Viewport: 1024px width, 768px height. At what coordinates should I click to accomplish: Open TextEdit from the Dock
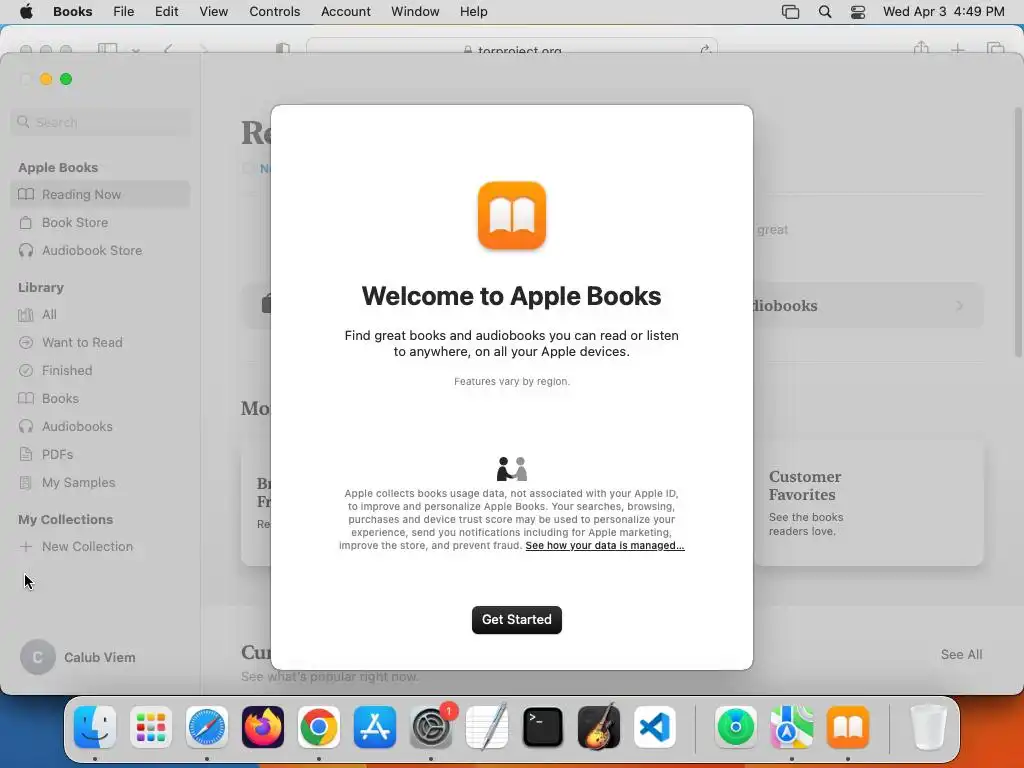pos(487,727)
